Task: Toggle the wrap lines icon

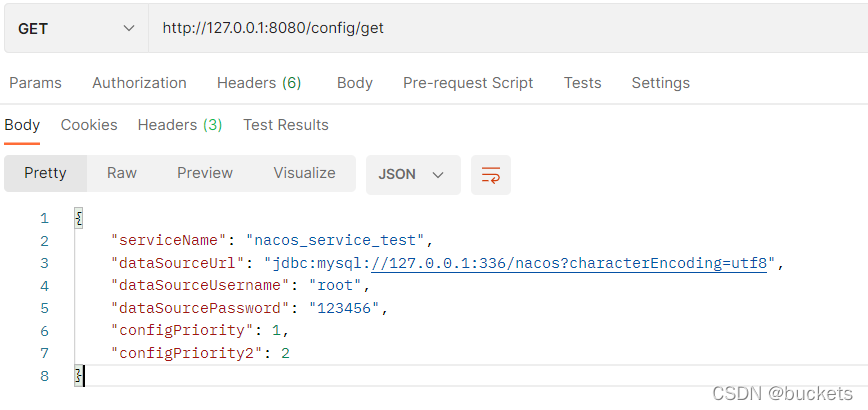Action: point(490,174)
